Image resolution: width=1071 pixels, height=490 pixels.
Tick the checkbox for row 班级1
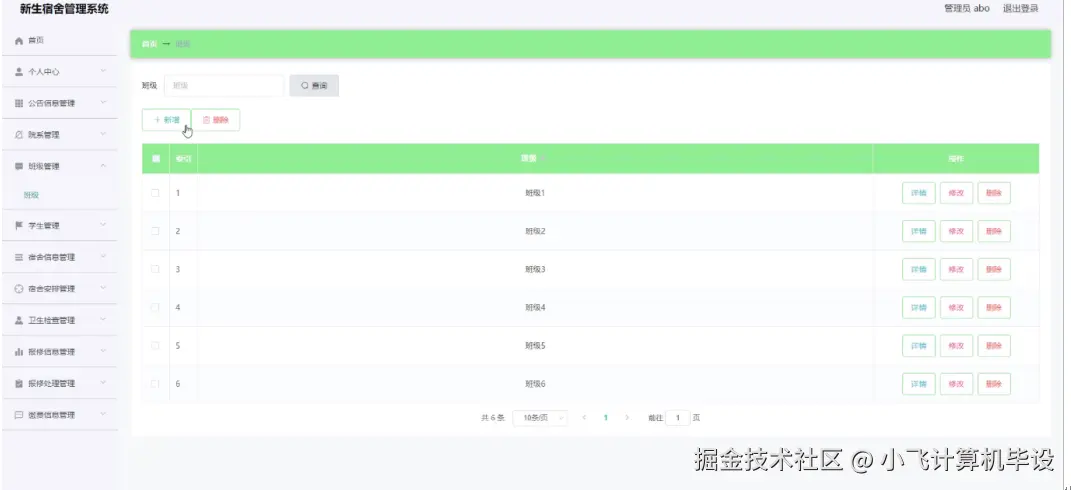tap(155, 193)
